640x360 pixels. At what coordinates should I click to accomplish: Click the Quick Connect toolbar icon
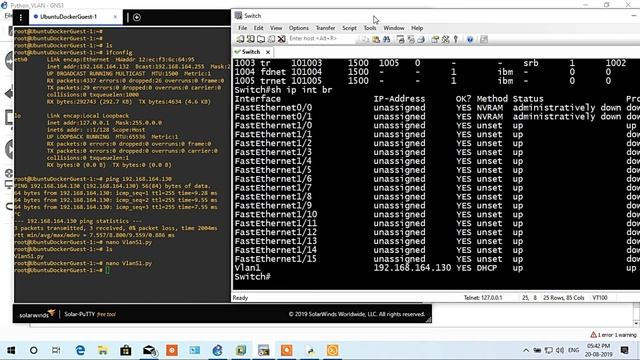click(x=251, y=39)
